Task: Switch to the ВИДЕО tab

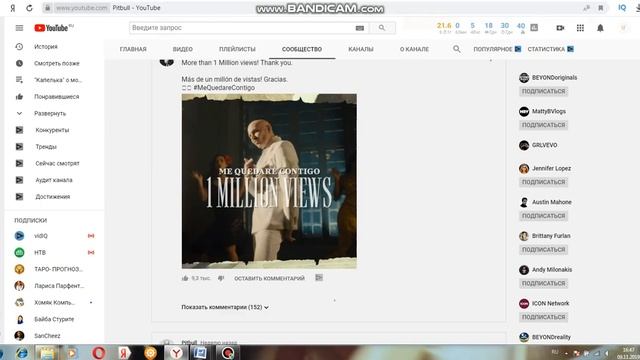Action: coord(182,49)
